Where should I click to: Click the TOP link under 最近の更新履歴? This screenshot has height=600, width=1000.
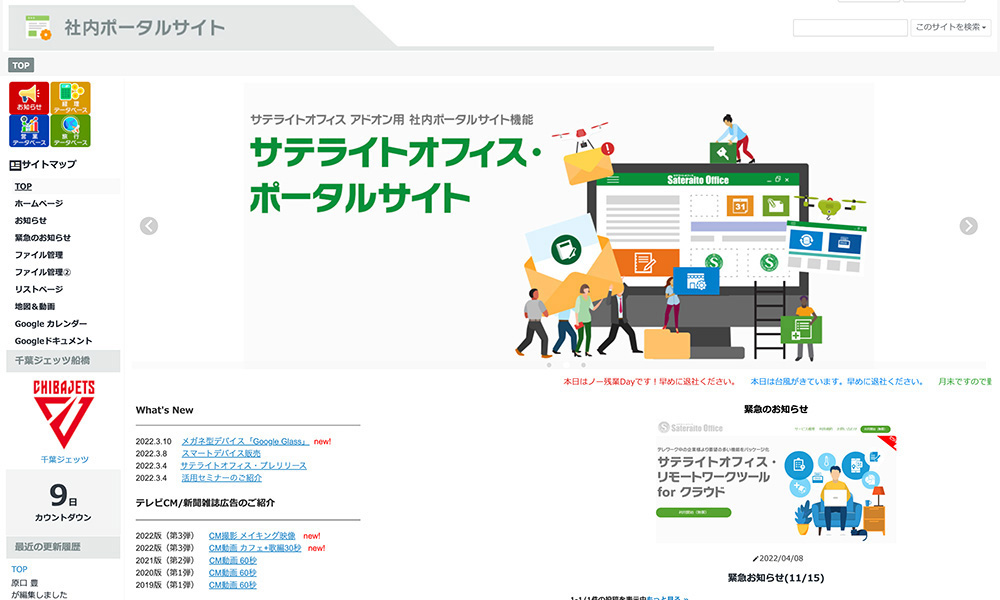19,569
